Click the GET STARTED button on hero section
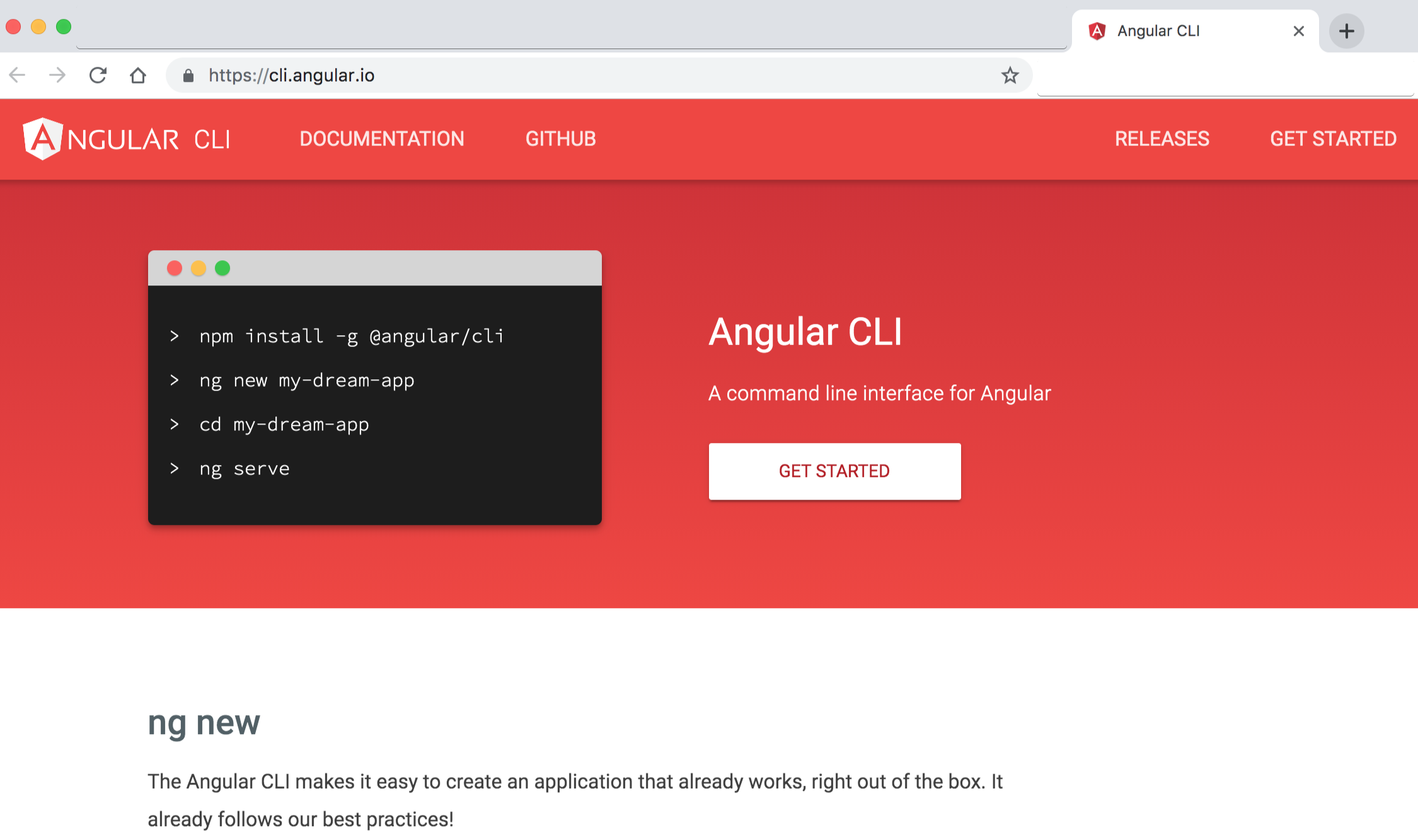This screenshot has height=840, width=1418. tap(833, 470)
